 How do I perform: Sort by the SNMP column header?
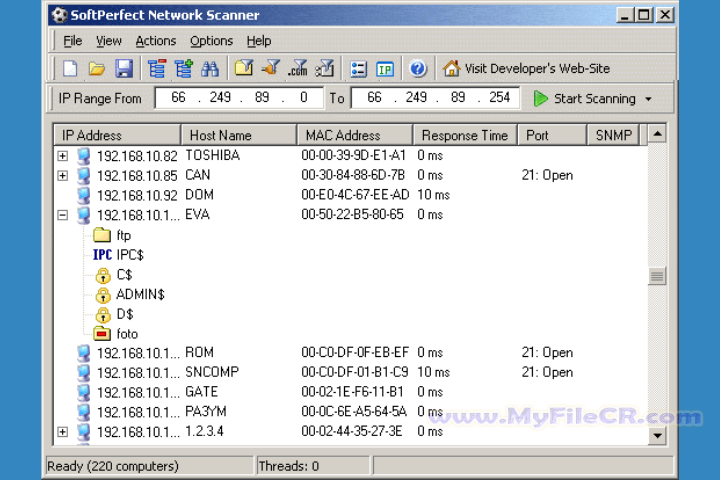pos(613,136)
